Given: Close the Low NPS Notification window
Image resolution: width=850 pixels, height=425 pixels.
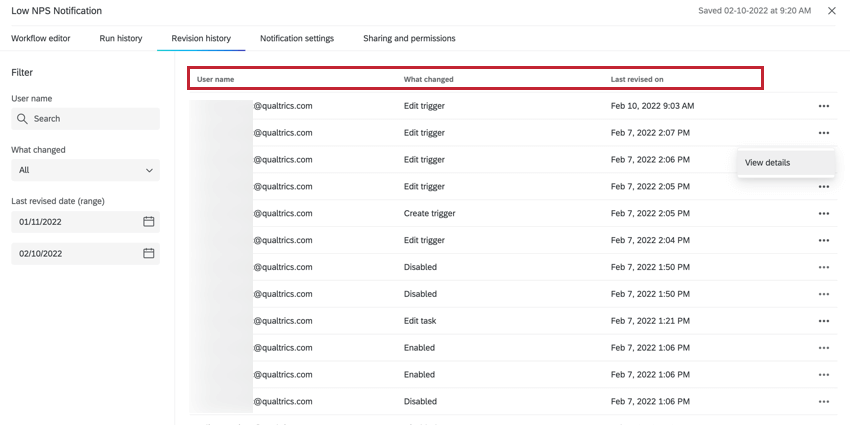Looking at the screenshot, I should [832, 11].
